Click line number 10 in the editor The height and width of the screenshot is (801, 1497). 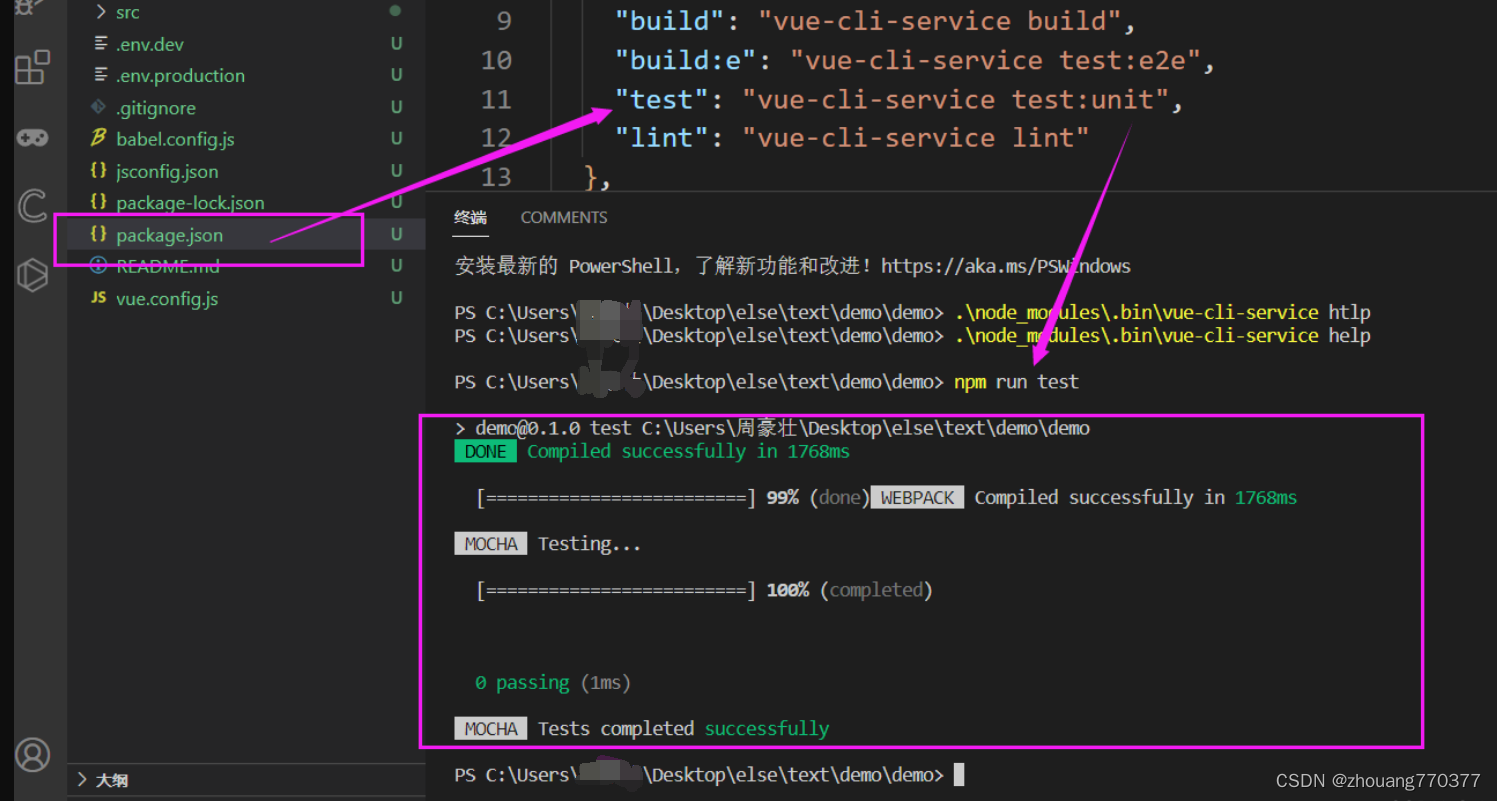(x=496, y=60)
